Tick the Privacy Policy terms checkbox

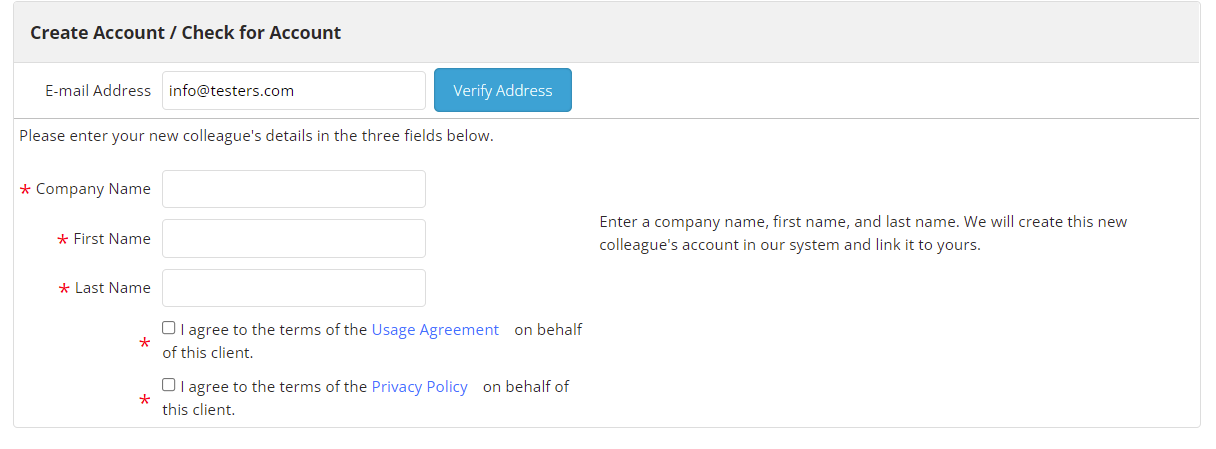pyautogui.click(x=169, y=385)
